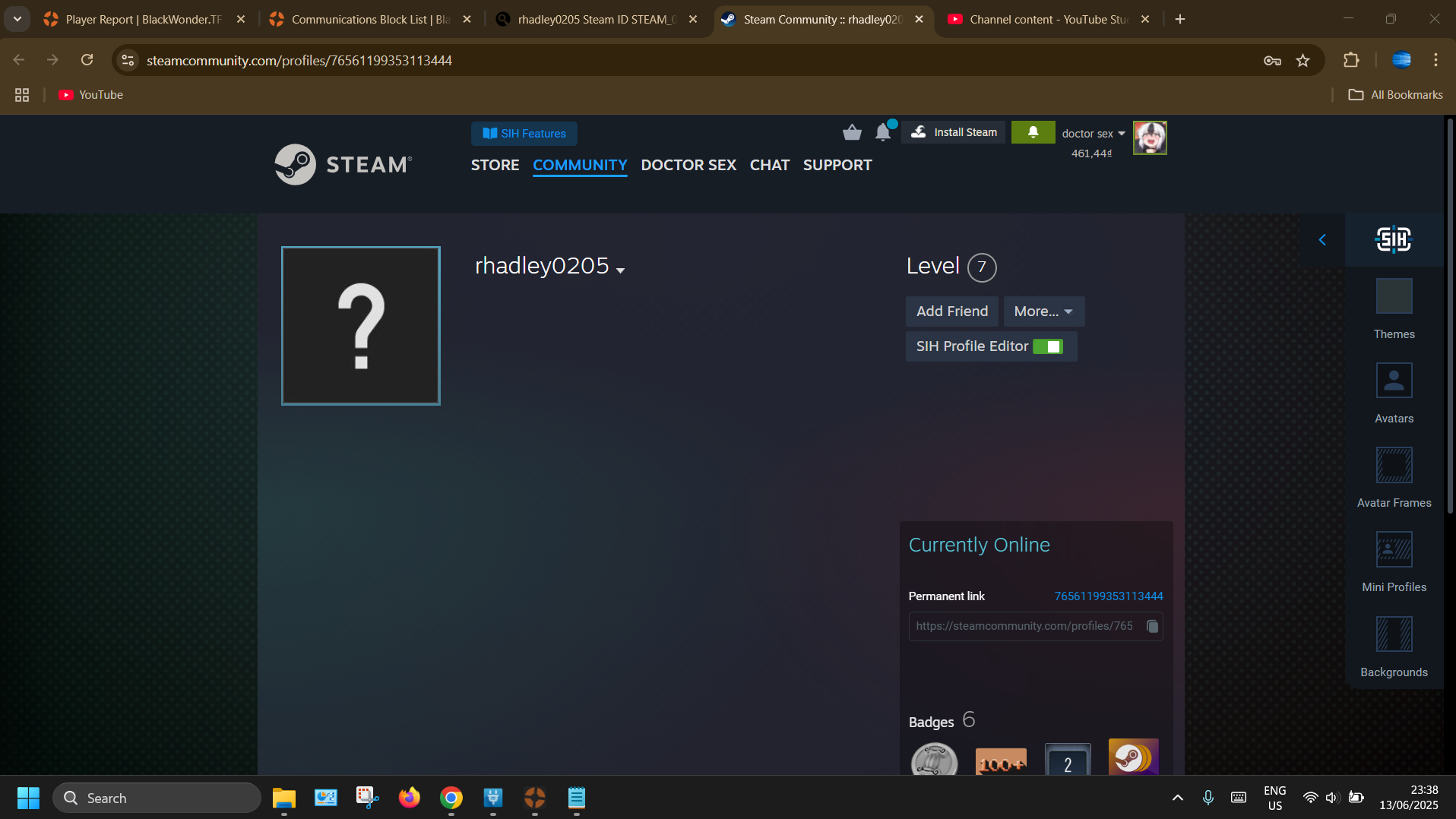Open the 76561199353113444 permanent link

[1109, 596]
